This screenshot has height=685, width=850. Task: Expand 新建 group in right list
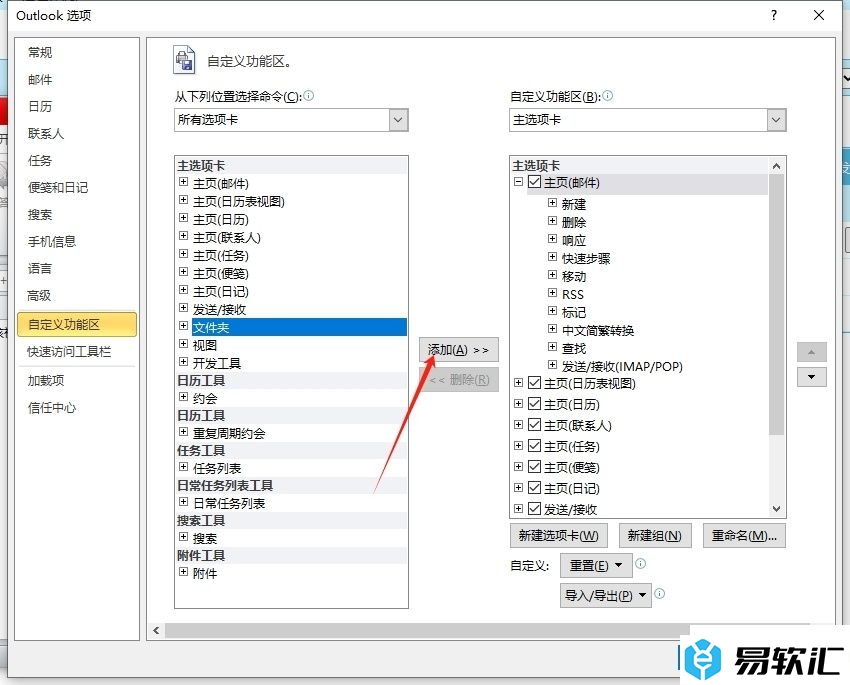[x=552, y=203]
